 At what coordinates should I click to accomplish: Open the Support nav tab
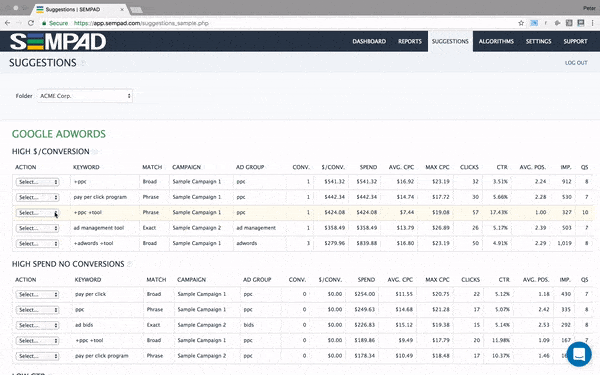pos(575,41)
